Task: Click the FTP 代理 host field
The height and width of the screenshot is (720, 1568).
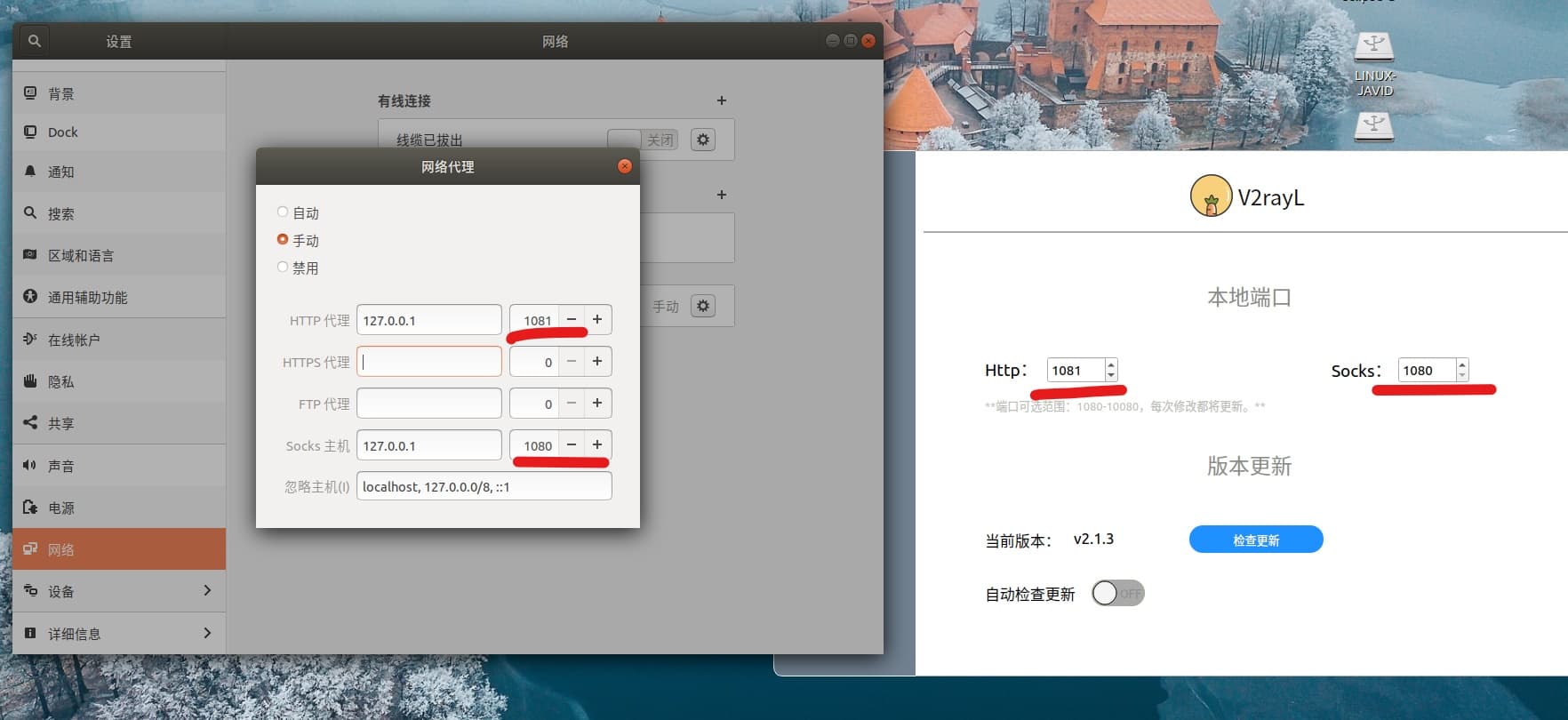Action: tap(429, 404)
